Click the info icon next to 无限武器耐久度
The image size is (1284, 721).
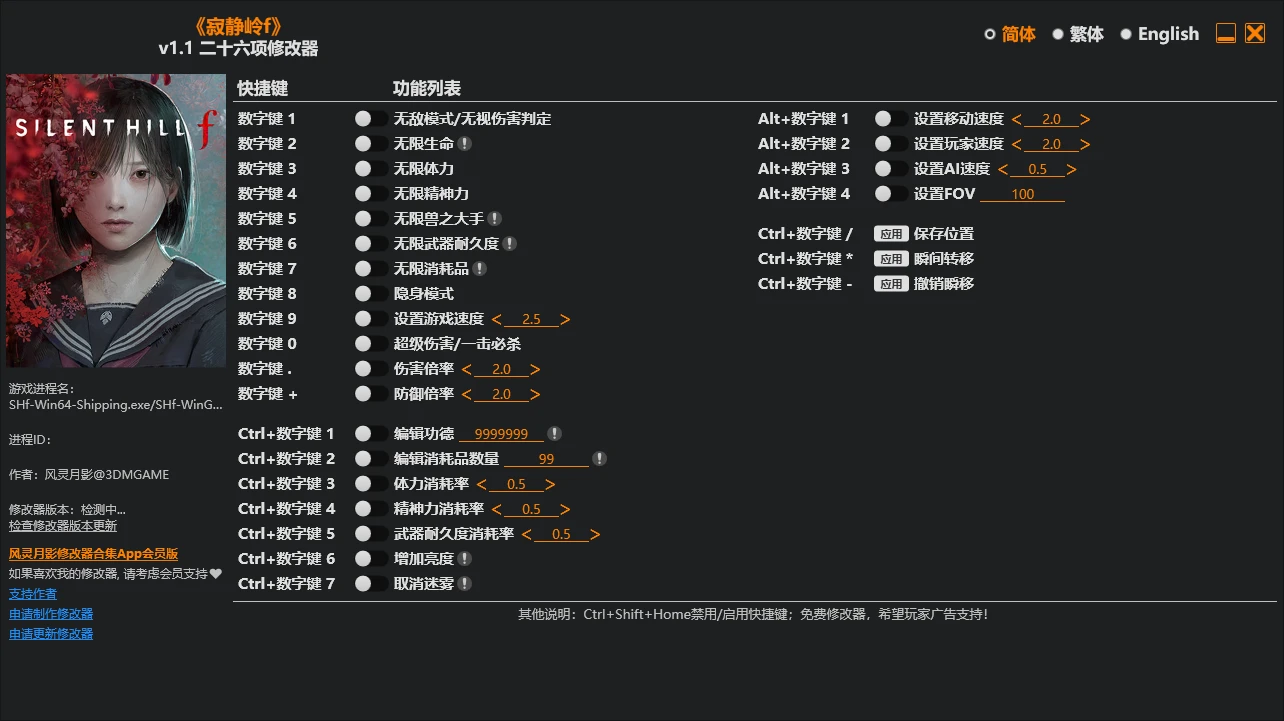click(x=510, y=244)
